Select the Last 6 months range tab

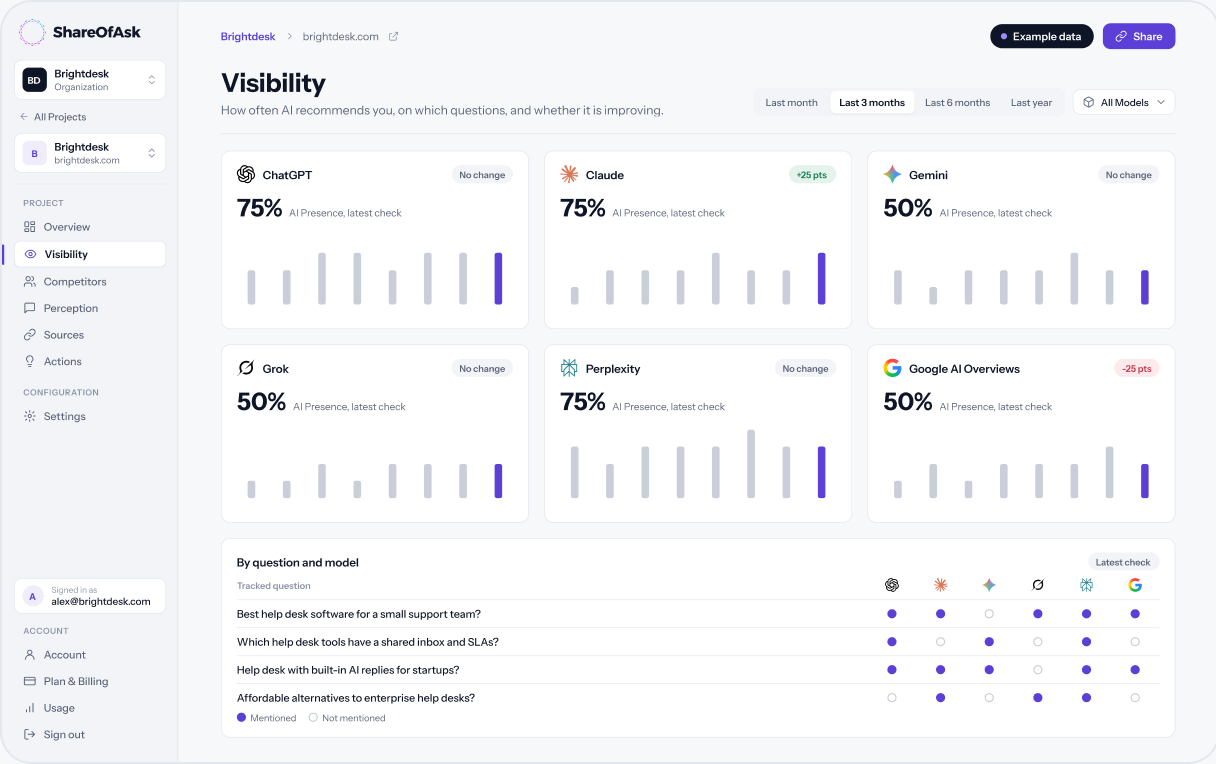[957, 102]
